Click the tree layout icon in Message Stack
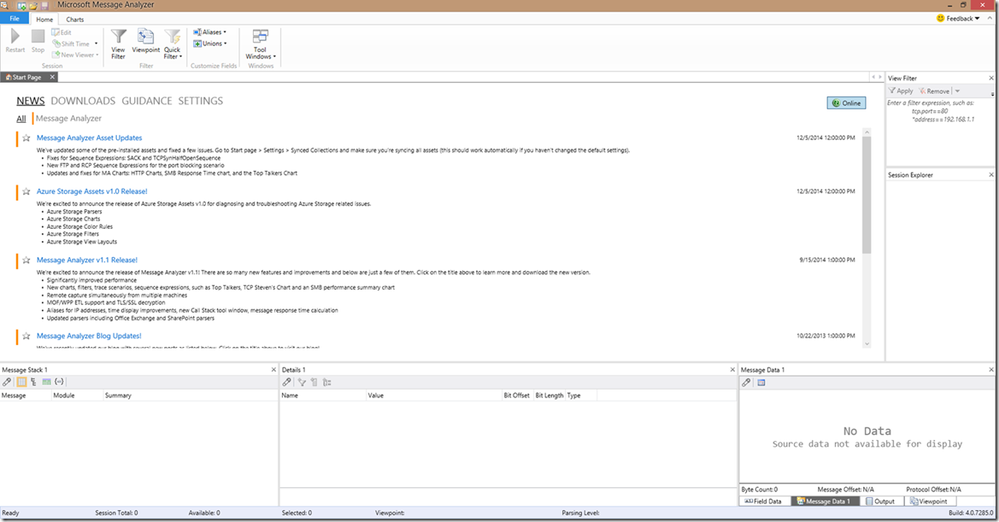Screen dimensions: 999x522 pos(34,382)
